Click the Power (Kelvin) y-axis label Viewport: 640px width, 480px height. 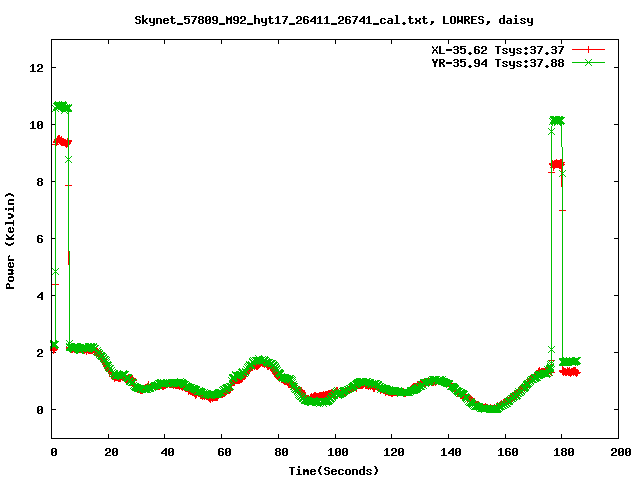click(10, 241)
